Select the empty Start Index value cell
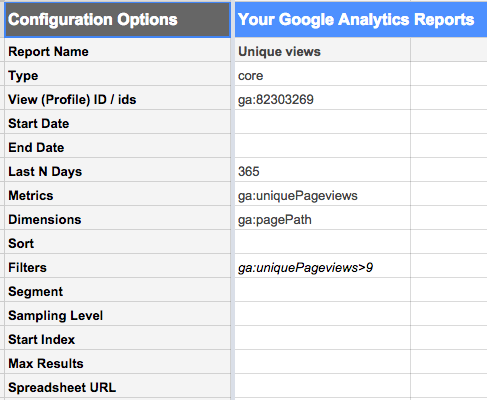The image size is (487, 400). (x=322, y=338)
